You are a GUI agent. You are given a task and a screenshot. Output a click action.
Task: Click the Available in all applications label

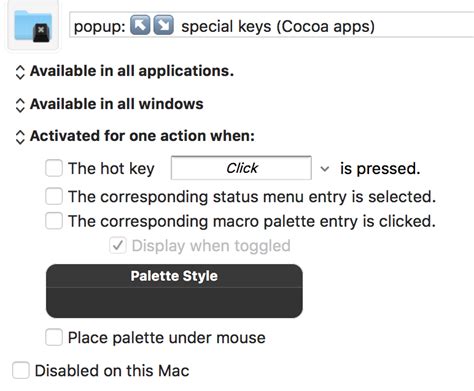point(132,71)
